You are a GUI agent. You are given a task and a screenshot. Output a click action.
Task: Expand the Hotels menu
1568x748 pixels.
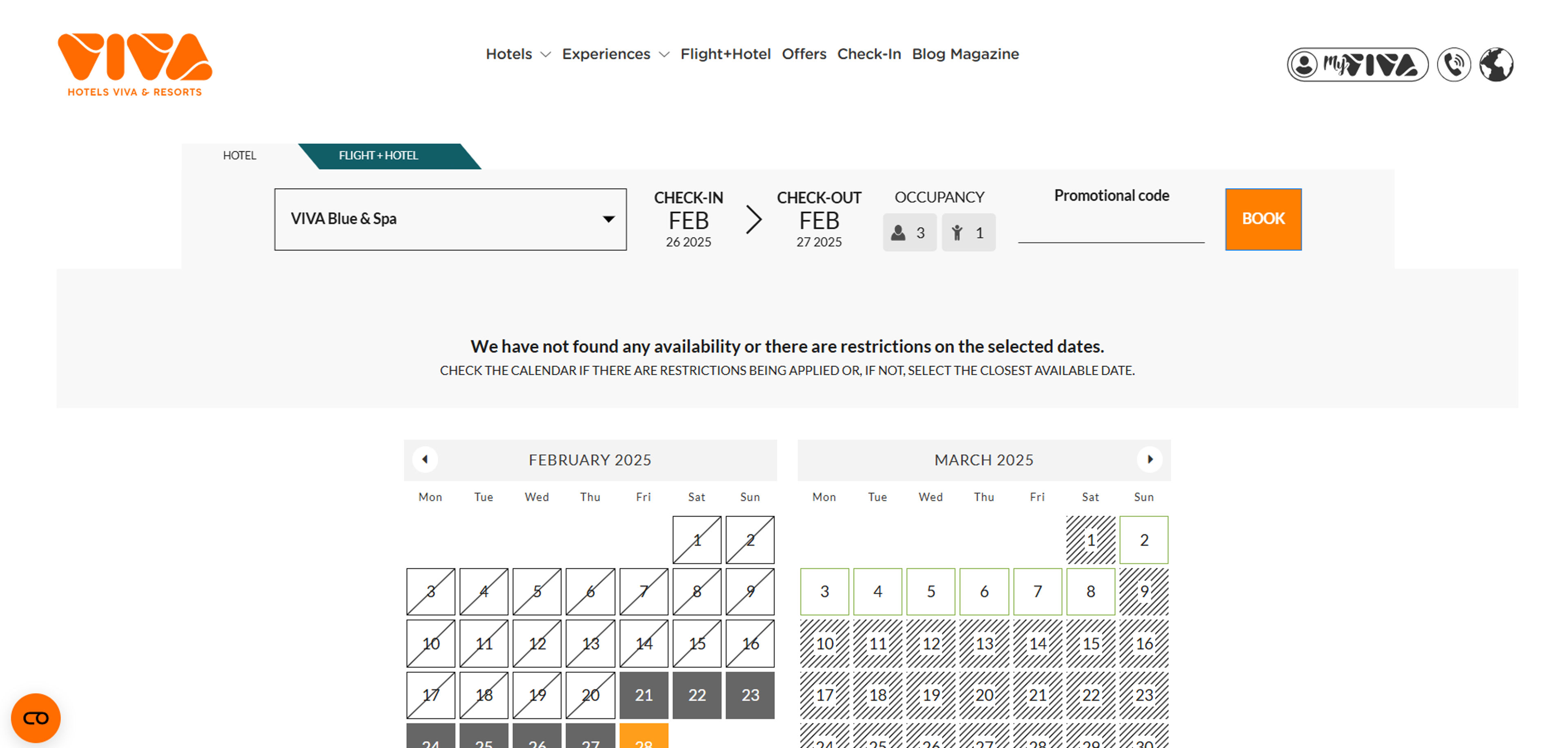tap(518, 54)
